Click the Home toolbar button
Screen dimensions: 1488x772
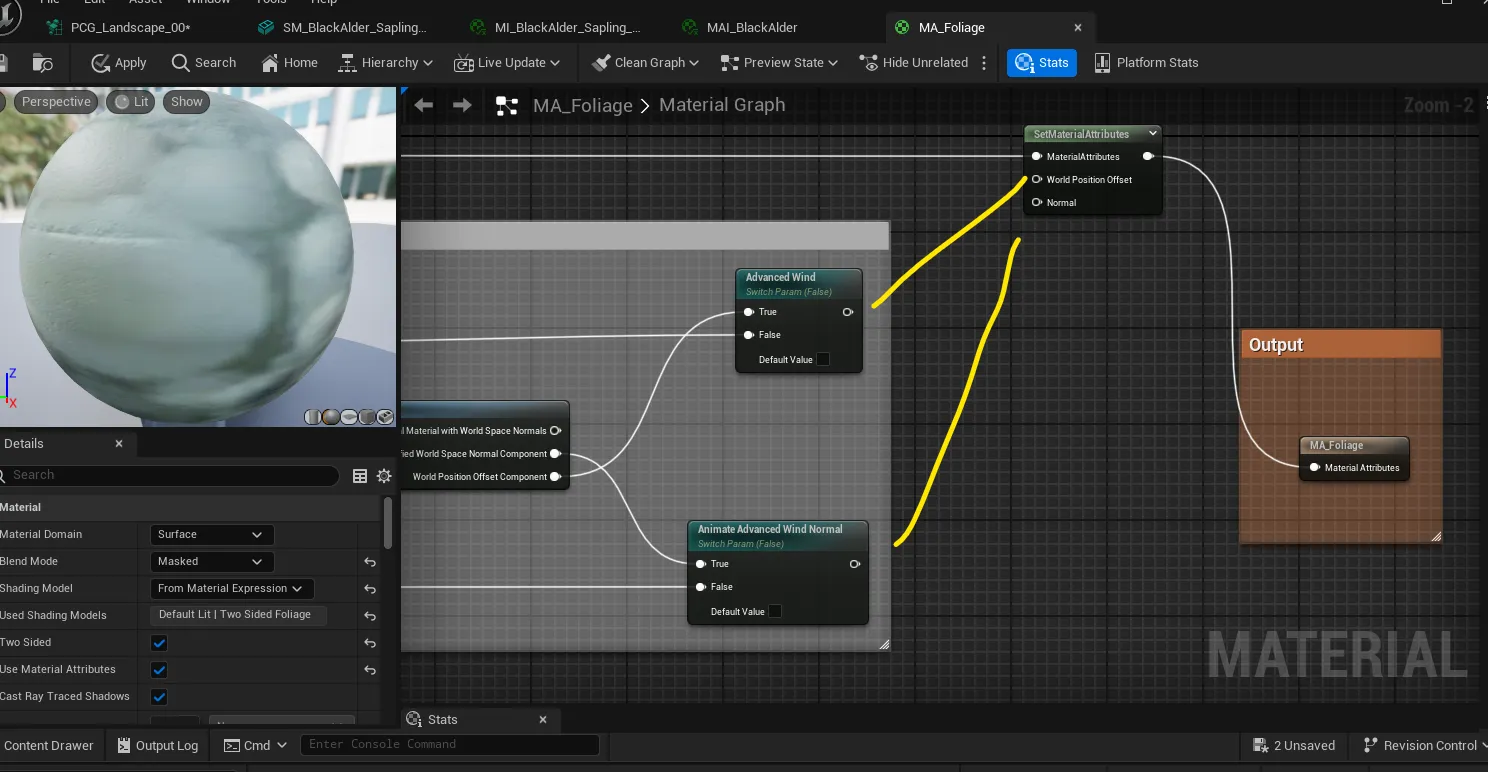click(290, 62)
